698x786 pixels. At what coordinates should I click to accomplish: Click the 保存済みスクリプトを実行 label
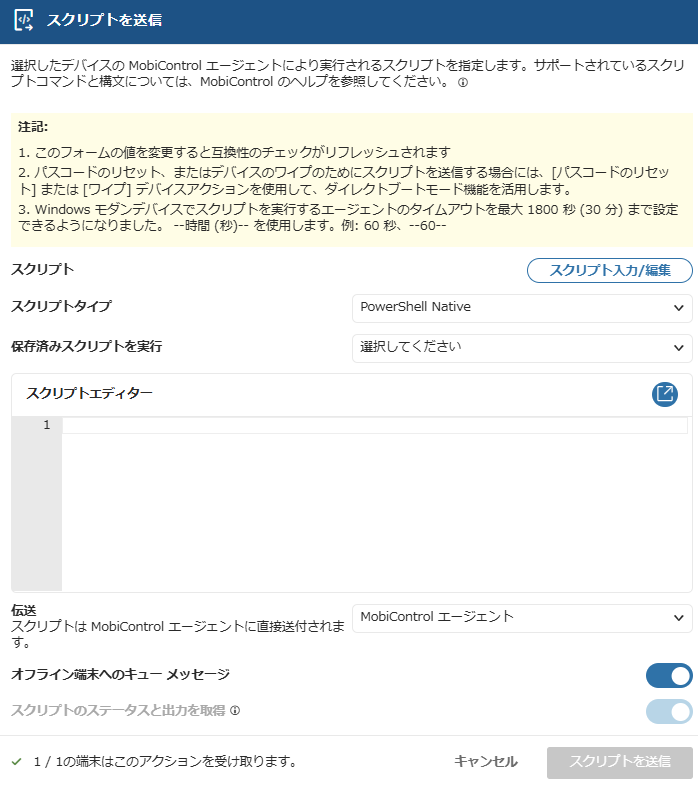(x=86, y=346)
